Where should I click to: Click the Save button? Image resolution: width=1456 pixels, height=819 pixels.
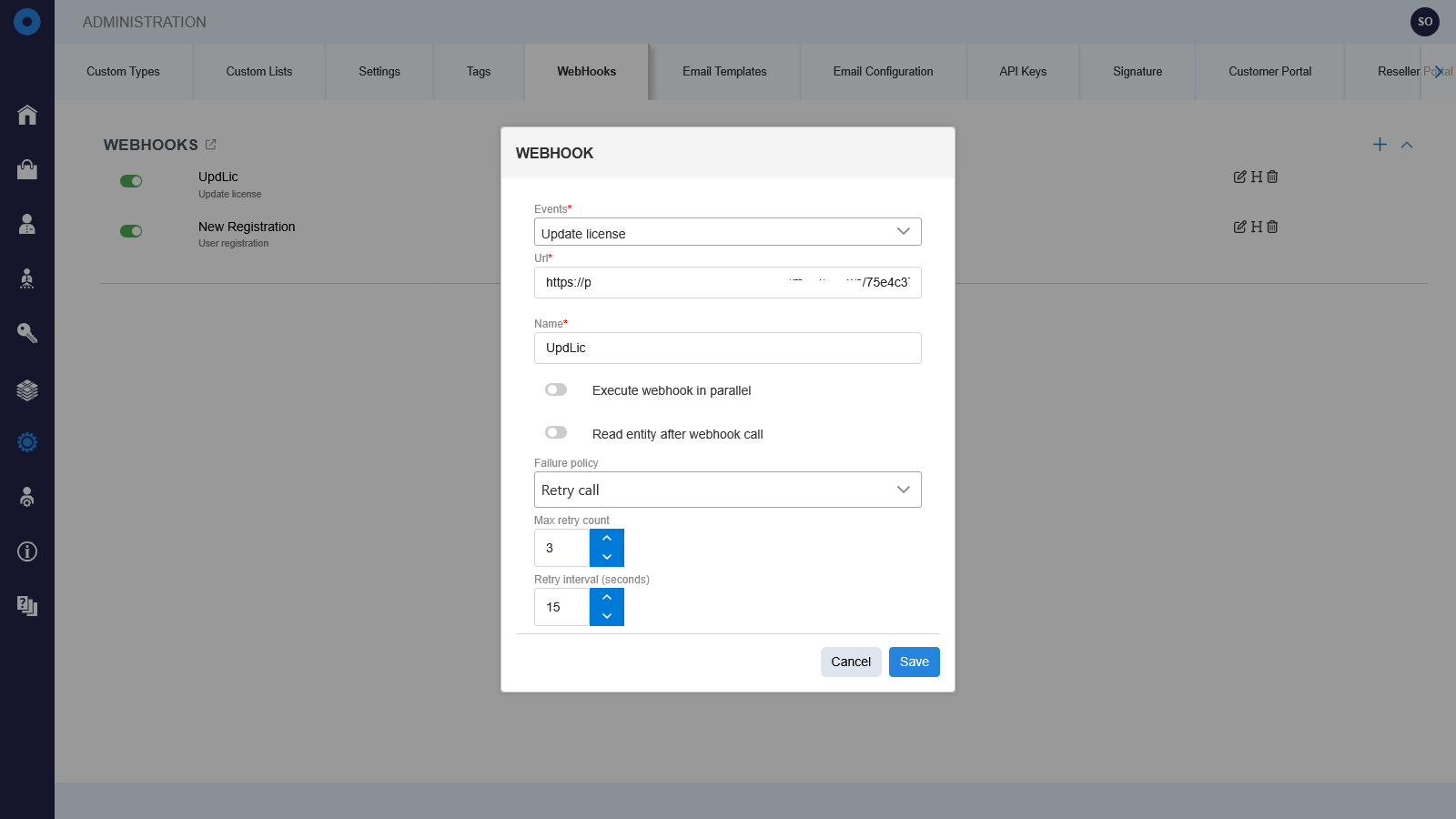(915, 662)
